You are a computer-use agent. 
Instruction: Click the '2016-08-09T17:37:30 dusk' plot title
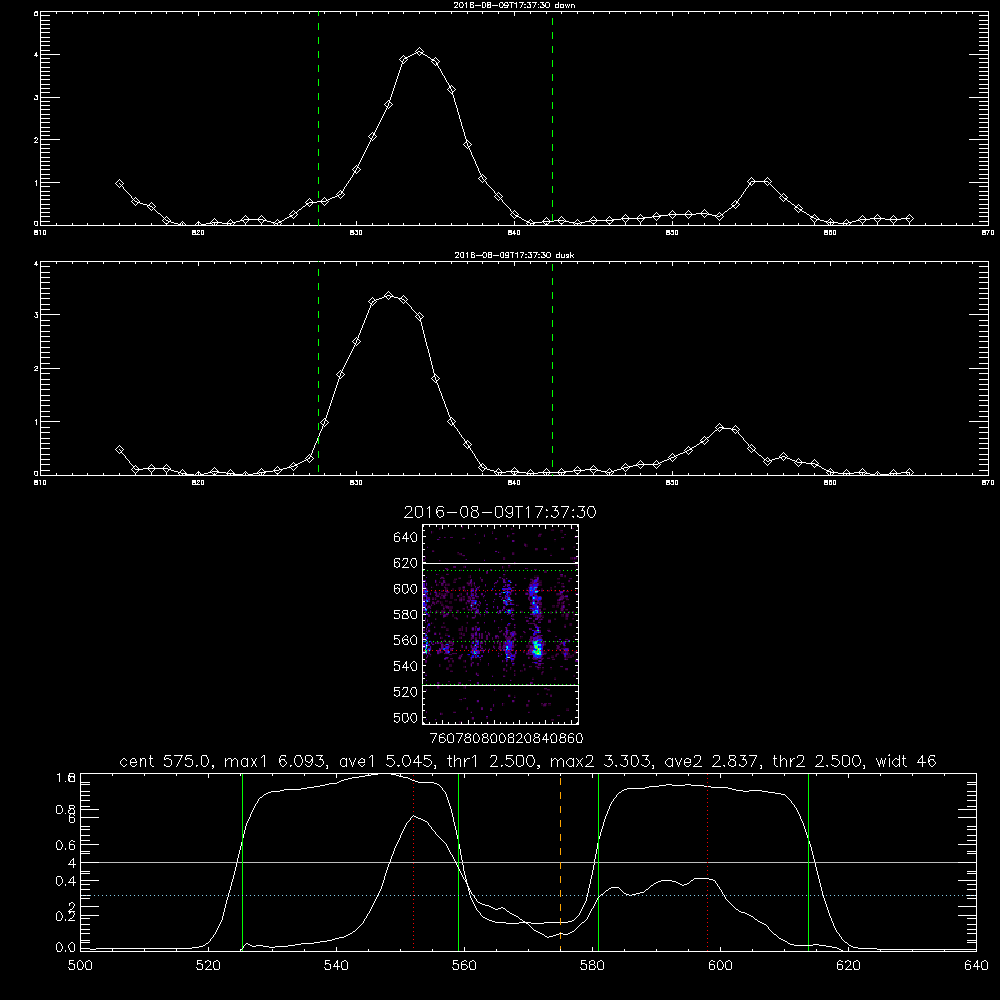click(514, 255)
